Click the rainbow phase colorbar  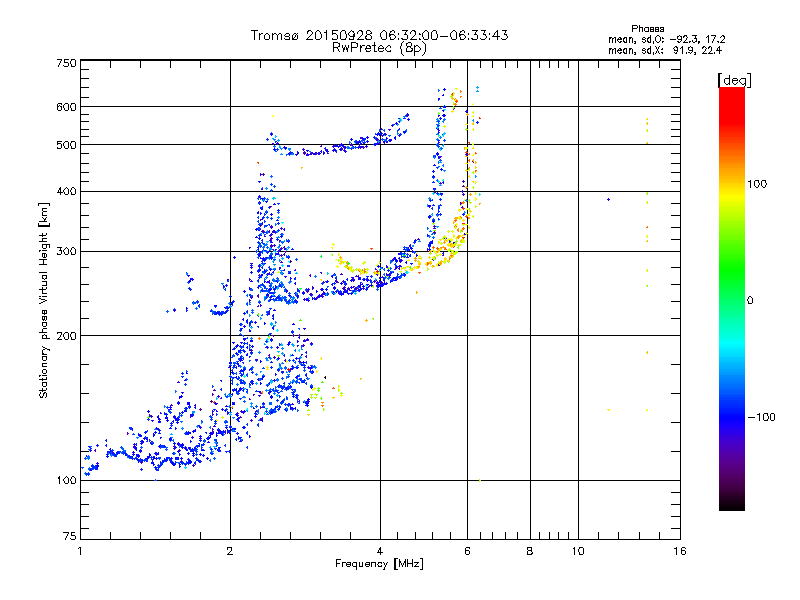(732, 298)
